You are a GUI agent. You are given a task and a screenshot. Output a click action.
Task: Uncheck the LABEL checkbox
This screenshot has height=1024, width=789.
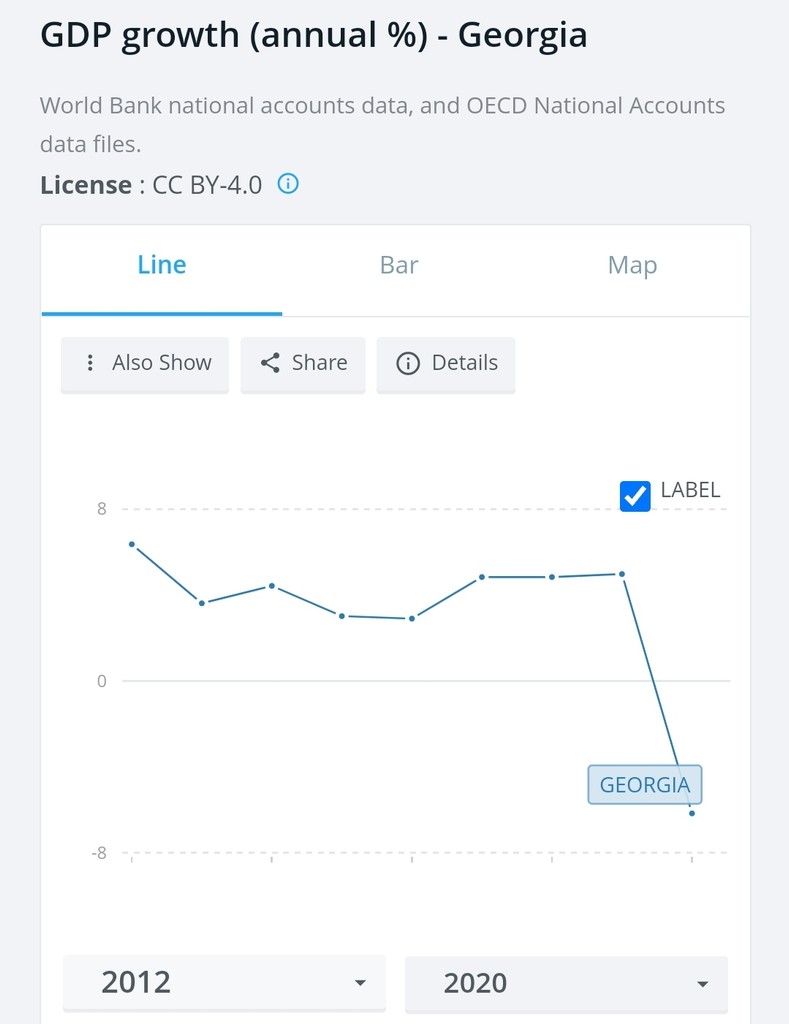click(635, 496)
